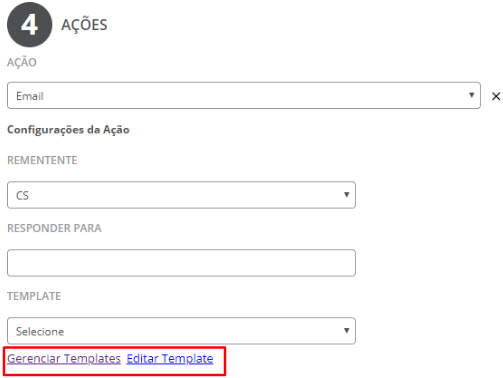
Task: Select the CS value in the sender dropdown
Action: coord(22,195)
